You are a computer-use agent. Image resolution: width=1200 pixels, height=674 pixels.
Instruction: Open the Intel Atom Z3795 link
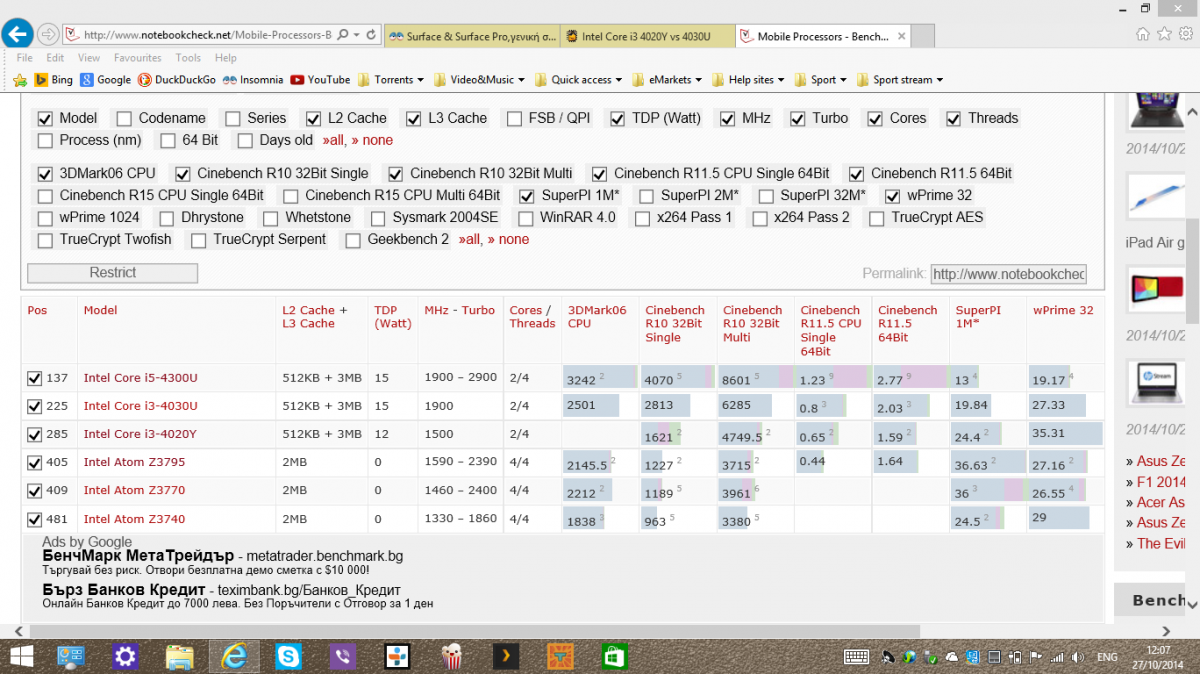(134, 462)
